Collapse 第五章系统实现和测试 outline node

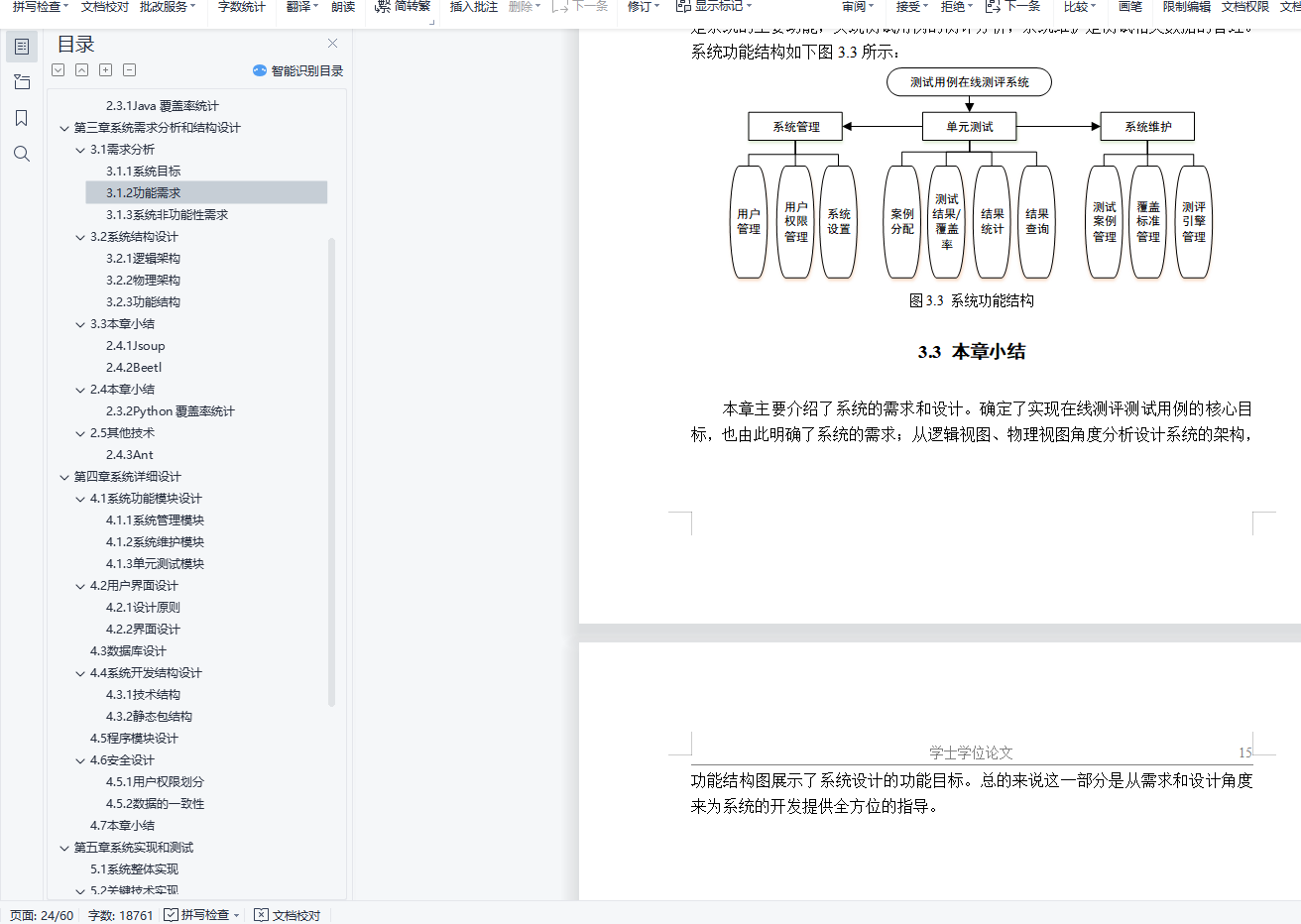64,848
